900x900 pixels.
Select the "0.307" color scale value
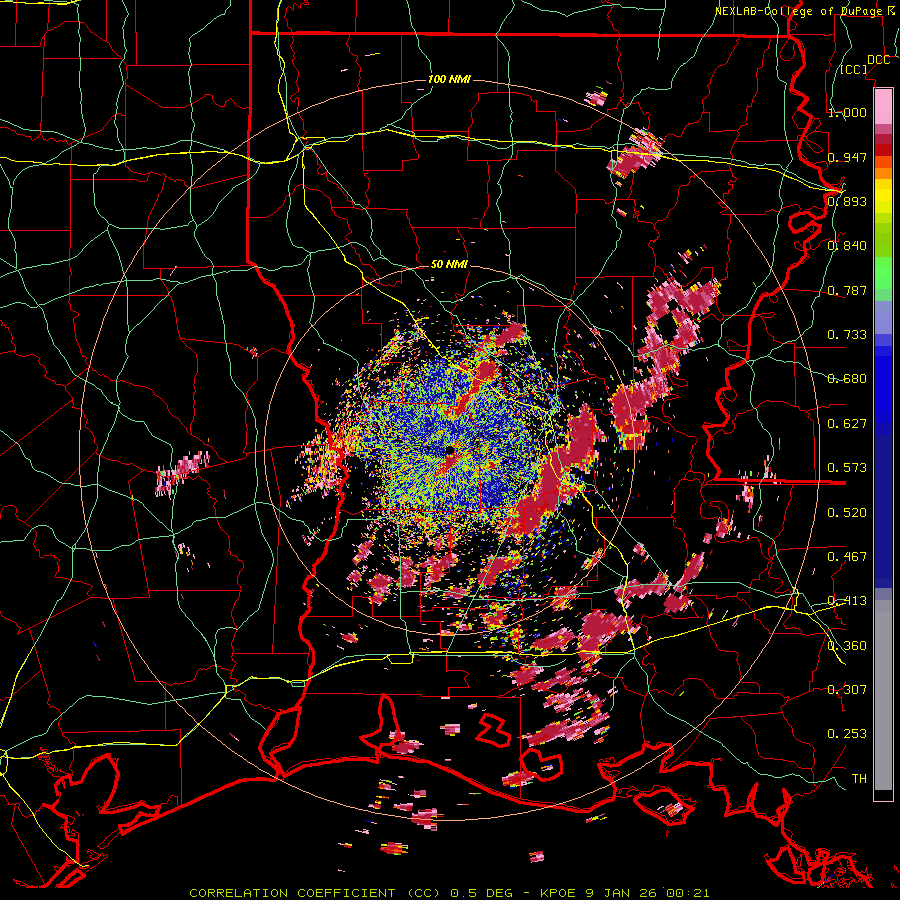tap(847, 689)
